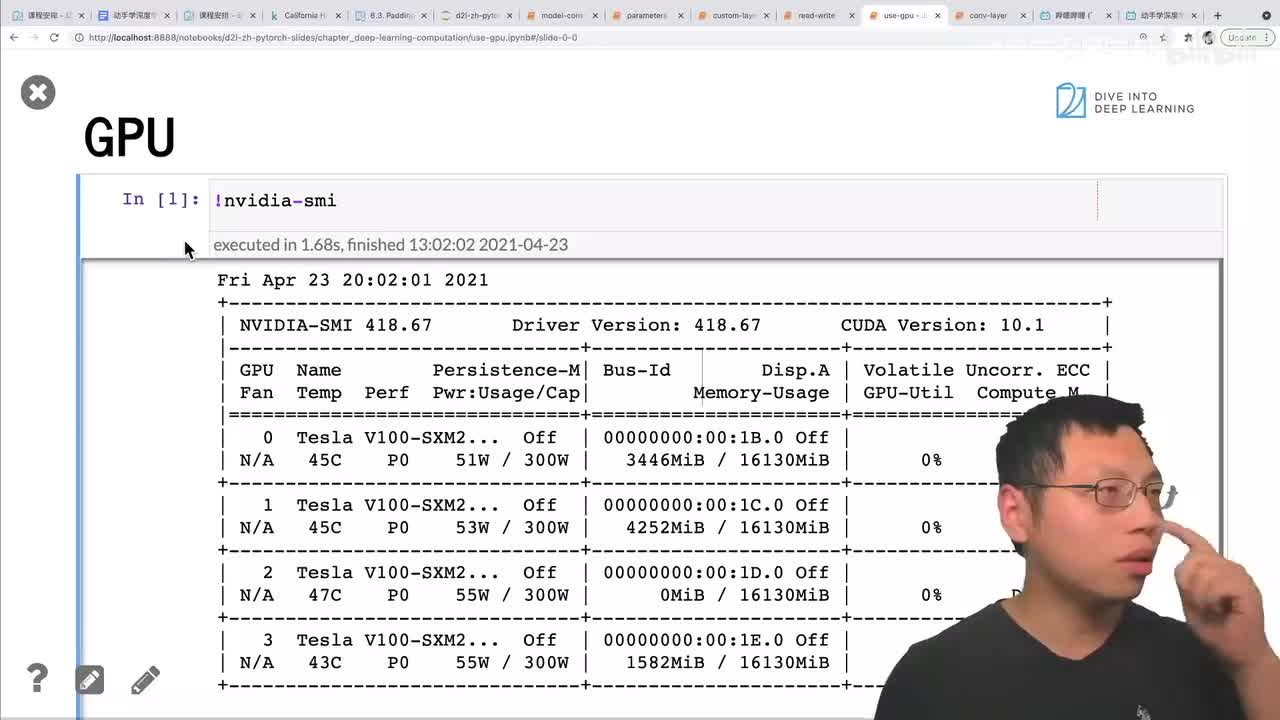Click memory usage '3446MiB / 16130MiB'
Screen dimensions: 1280x720
(727, 460)
